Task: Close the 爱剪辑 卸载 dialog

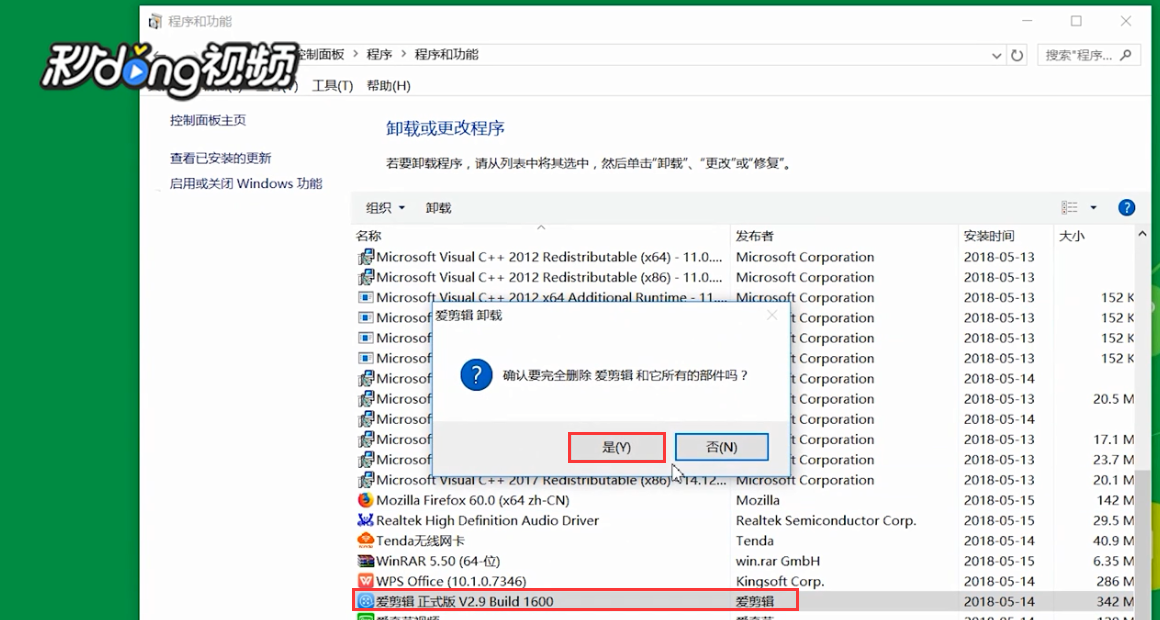Action: coord(772,315)
